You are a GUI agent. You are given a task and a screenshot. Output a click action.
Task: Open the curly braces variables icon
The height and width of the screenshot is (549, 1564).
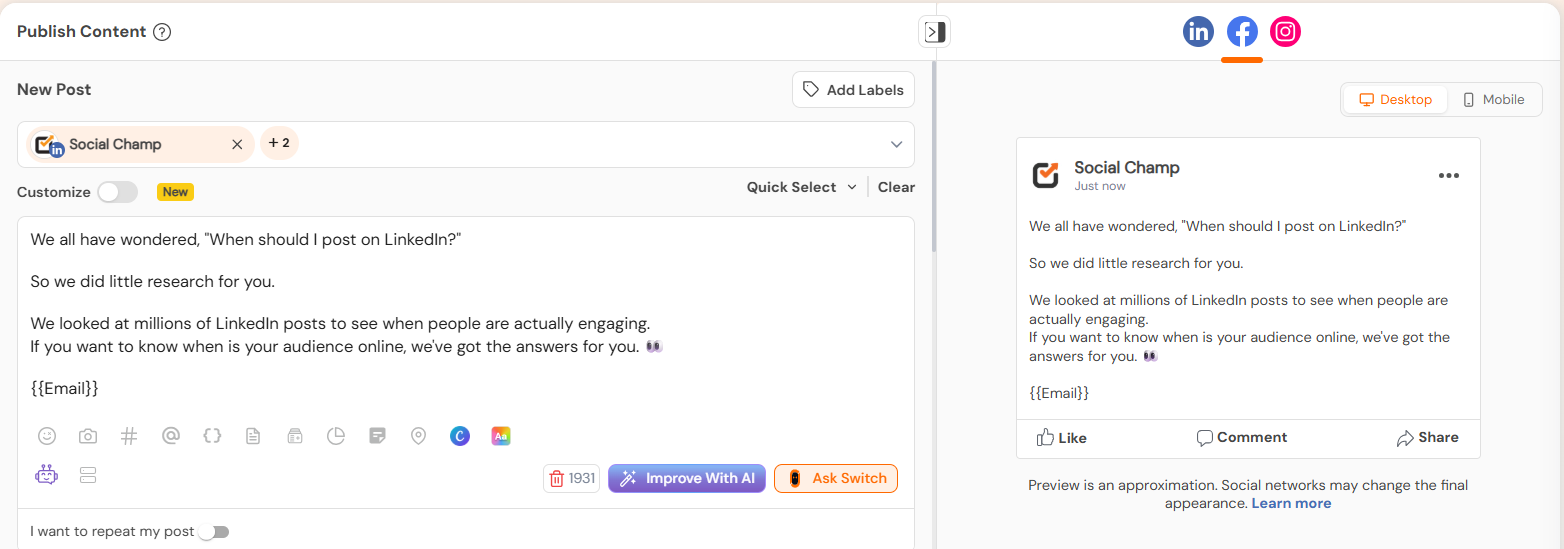212,436
